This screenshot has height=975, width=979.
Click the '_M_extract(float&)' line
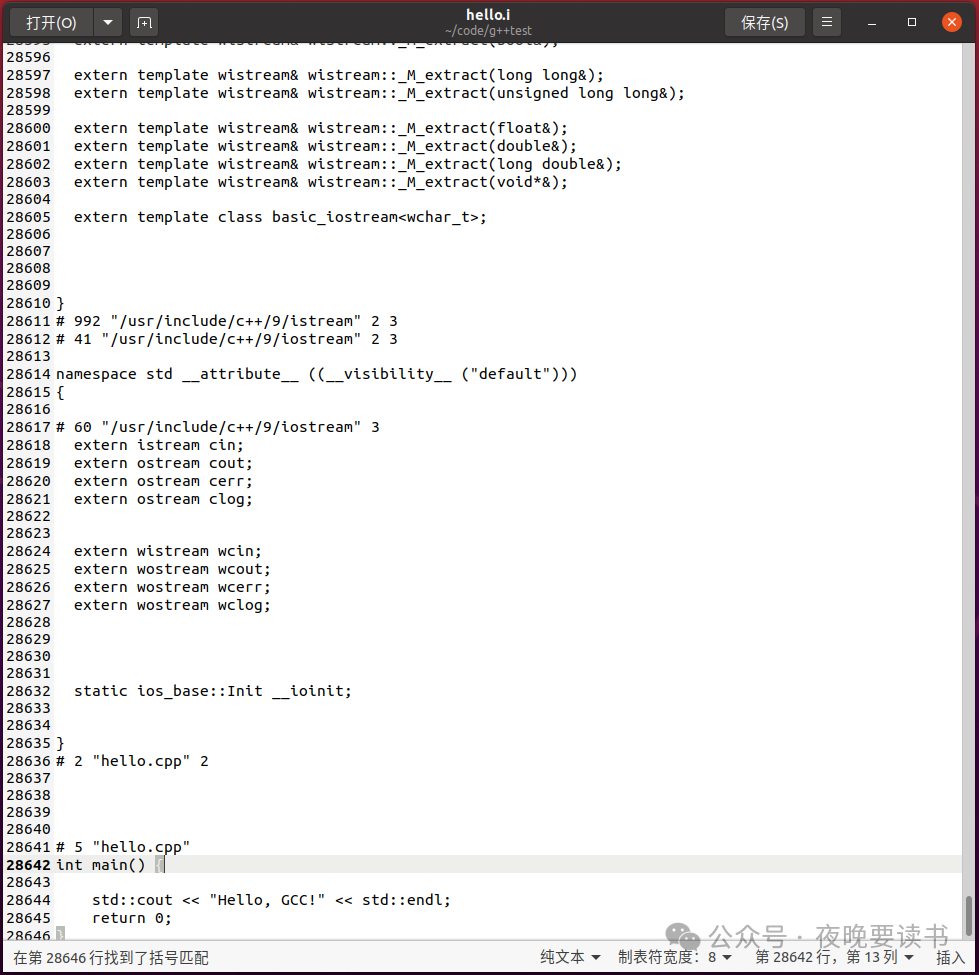(x=321, y=128)
